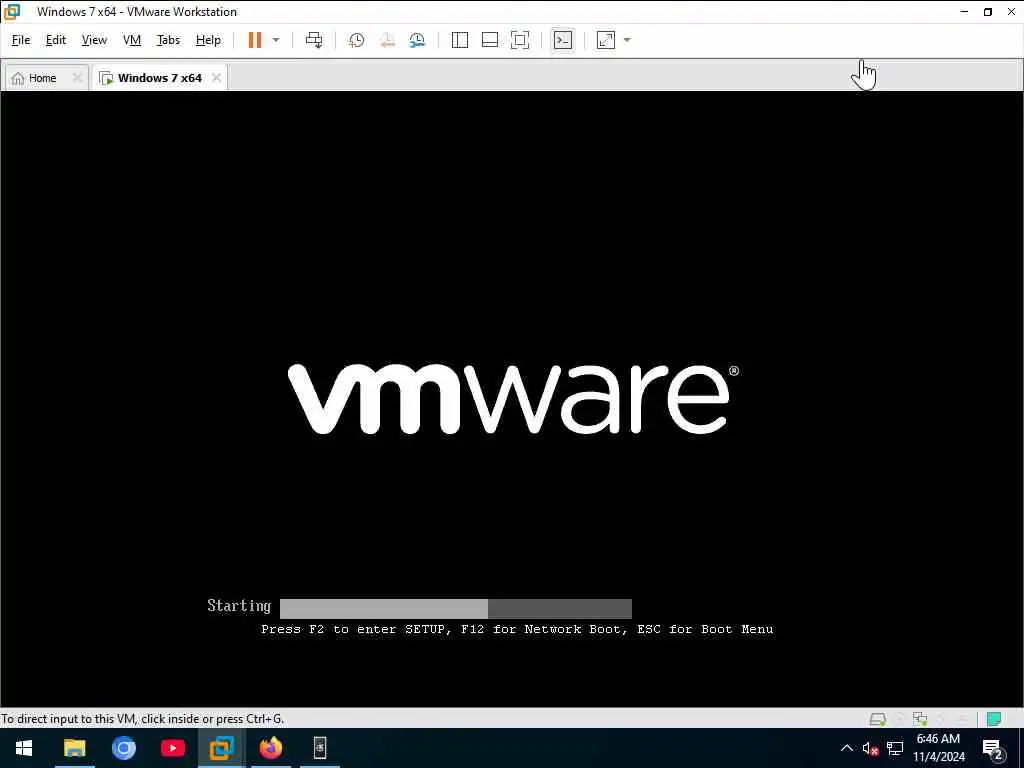1024x768 pixels.
Task: Open the green message log icon
Action: [x=994, y=719]
